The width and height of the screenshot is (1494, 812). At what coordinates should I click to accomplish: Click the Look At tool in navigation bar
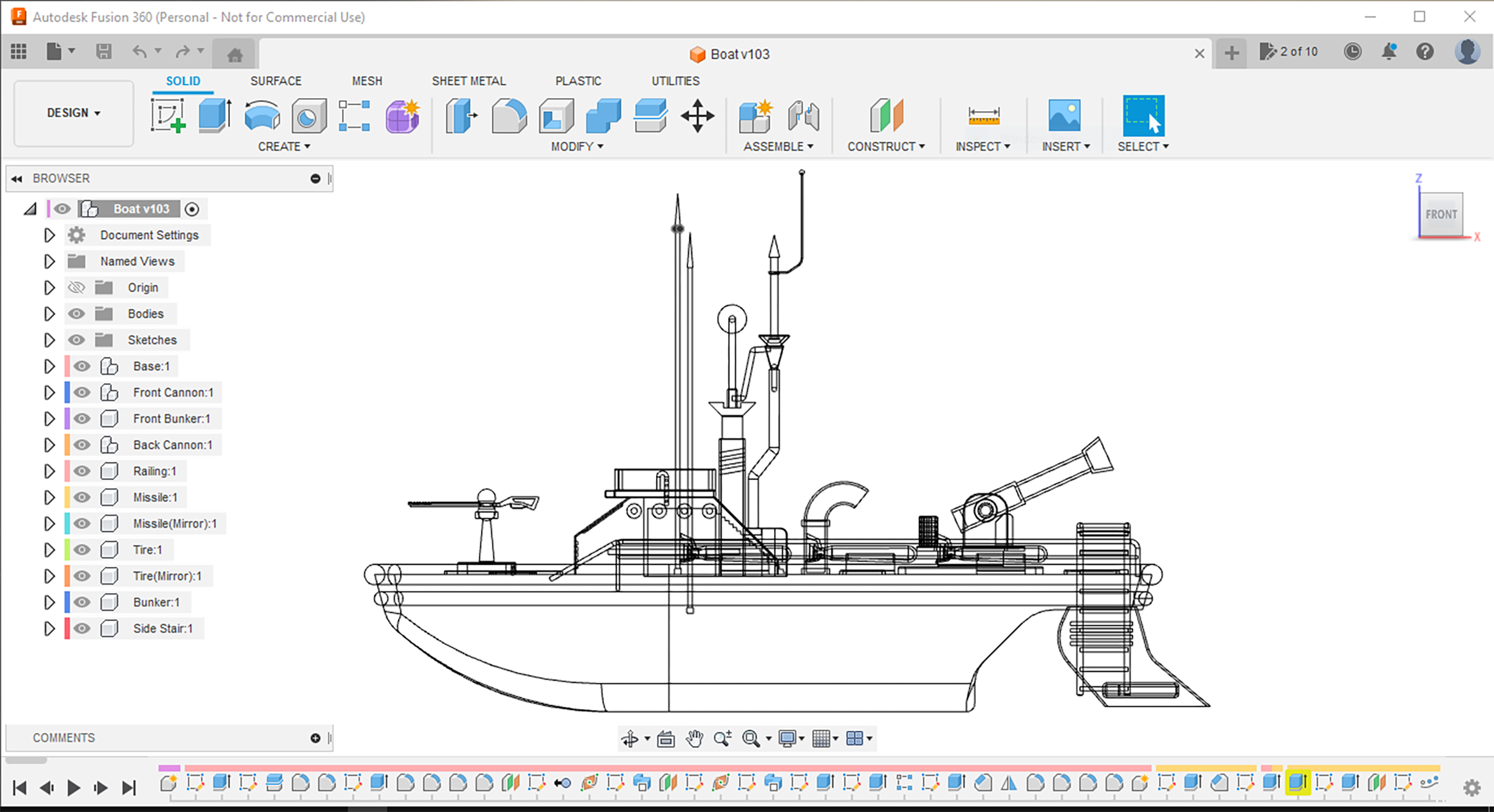pos(666,739)
